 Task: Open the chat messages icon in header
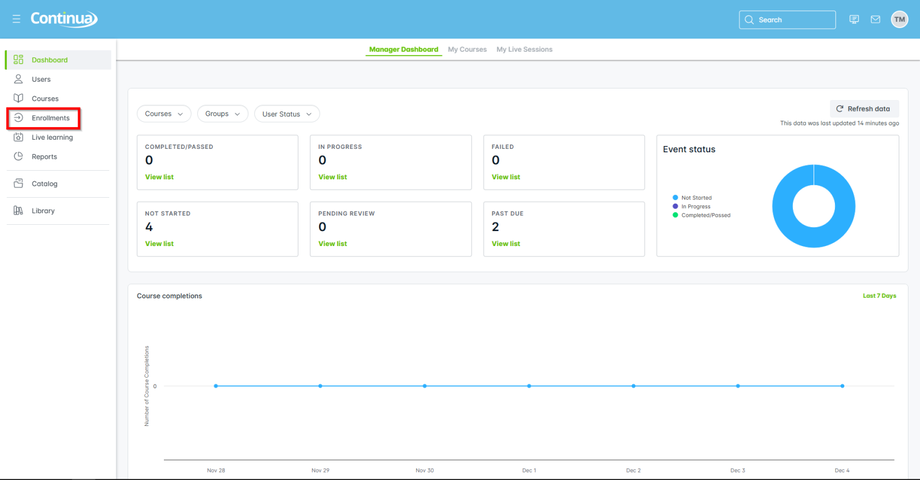tap(854, 19)
